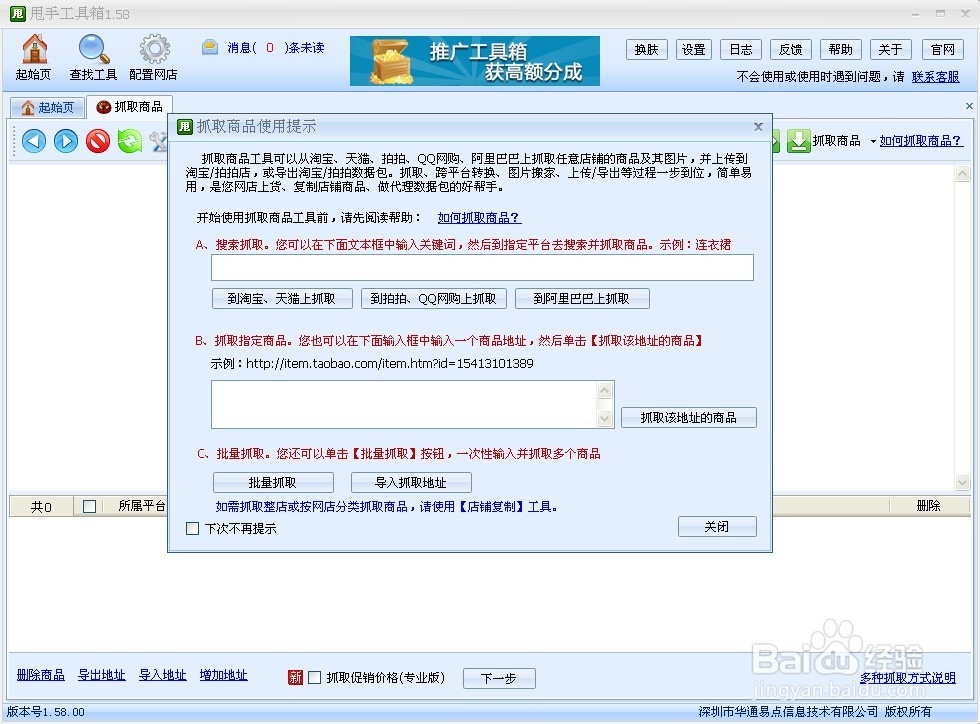Click the 批量抓取 button
Screen dimensions: 980x724
point(273,482)
